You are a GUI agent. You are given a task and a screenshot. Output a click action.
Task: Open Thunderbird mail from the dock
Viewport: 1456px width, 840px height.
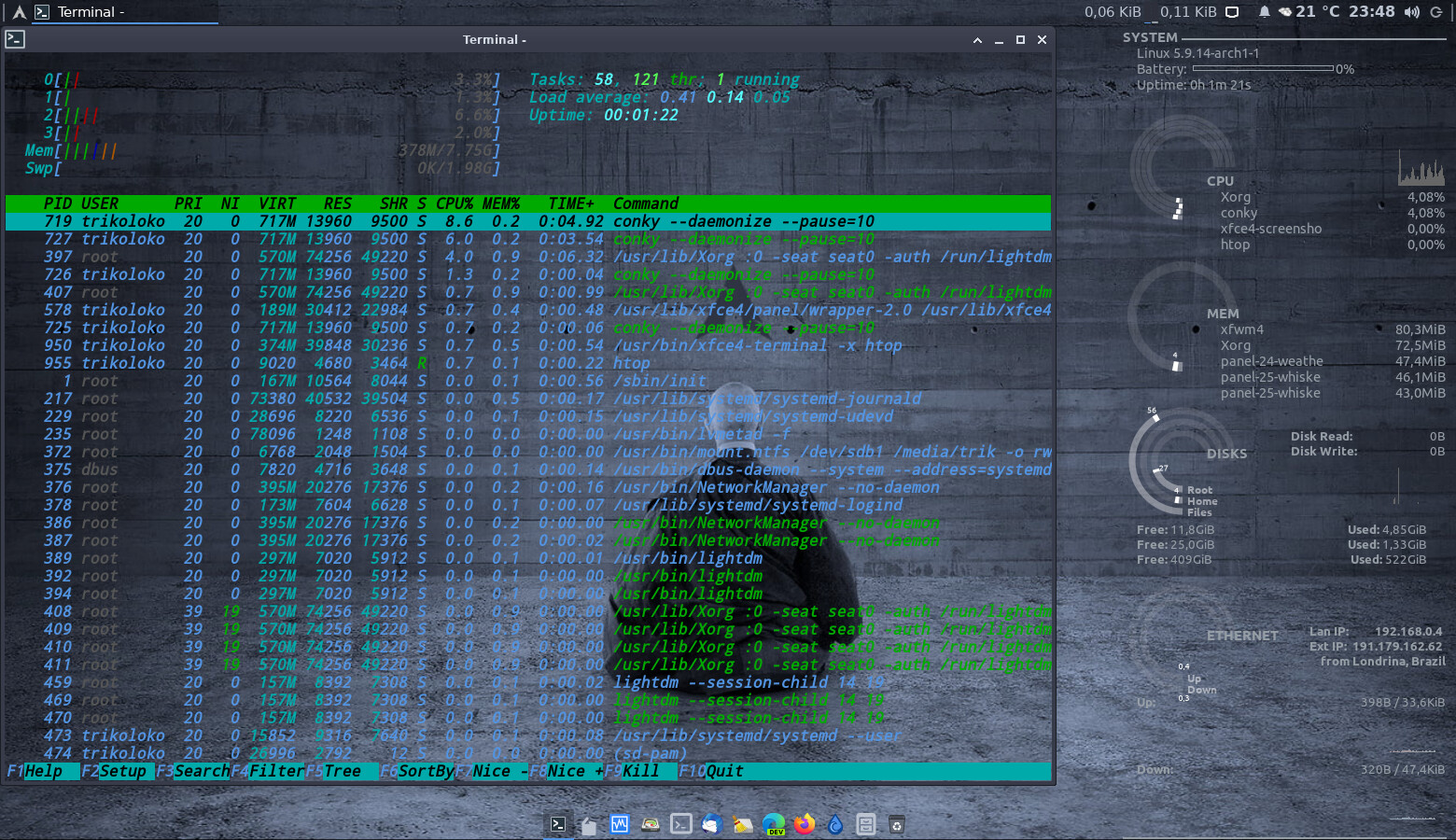click(x=711, y=824)
